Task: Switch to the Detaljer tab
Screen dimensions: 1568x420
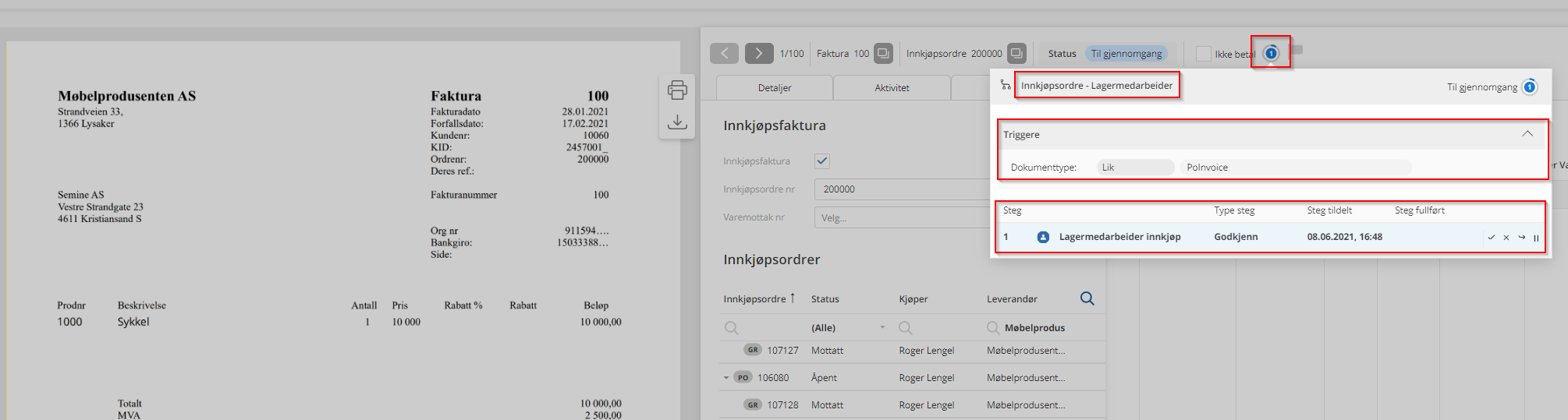Action: pos(774,88)
